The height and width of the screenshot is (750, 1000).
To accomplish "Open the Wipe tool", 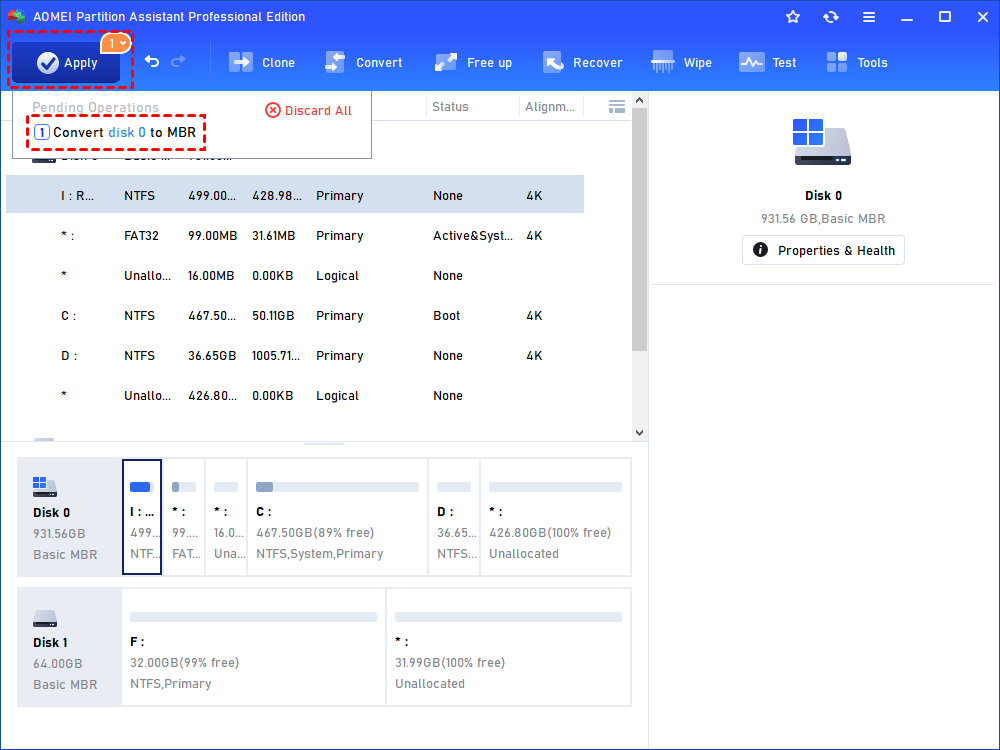I will point(681,62).
